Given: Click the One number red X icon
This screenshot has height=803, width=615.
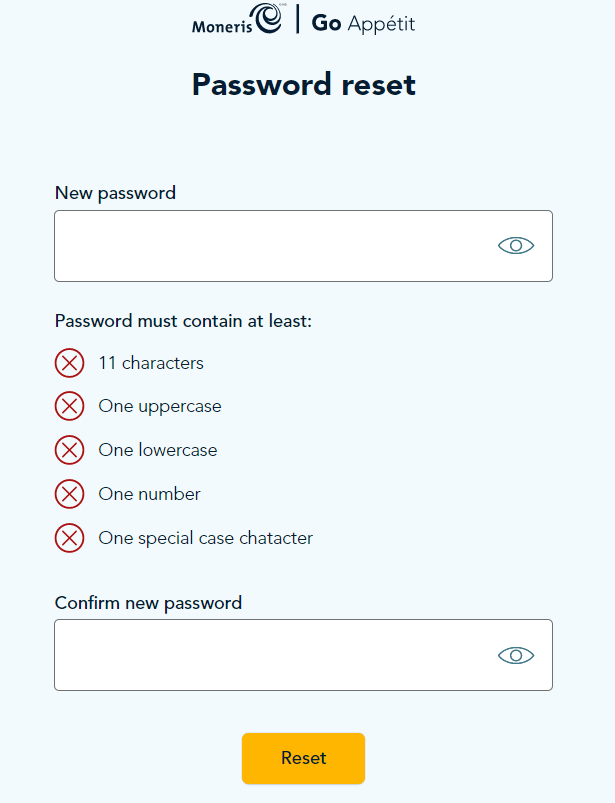Looking at the screenshot, I should (70, 494).
